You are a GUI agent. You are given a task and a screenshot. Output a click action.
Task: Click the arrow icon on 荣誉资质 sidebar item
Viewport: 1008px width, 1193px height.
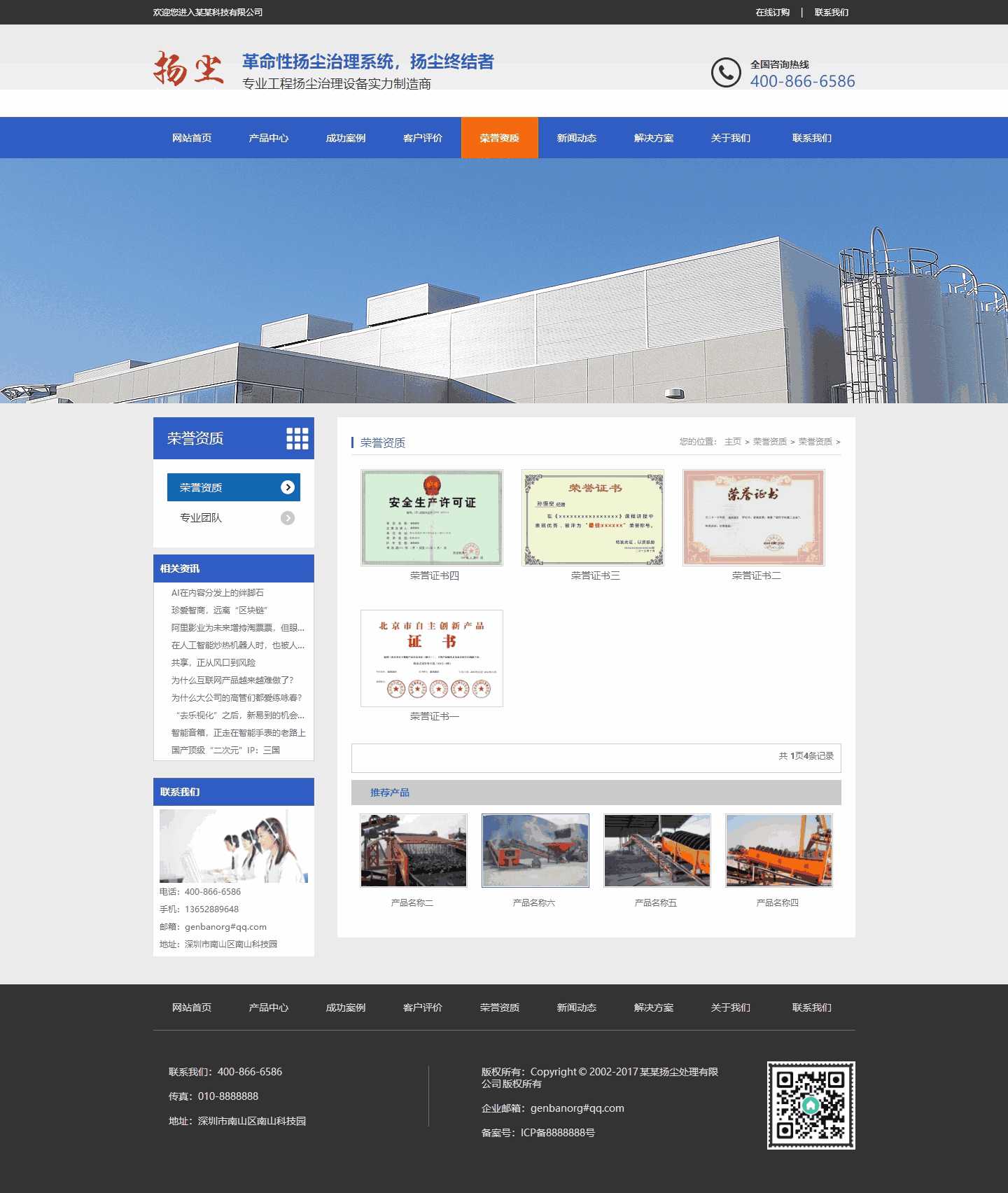tap(288, 487)
